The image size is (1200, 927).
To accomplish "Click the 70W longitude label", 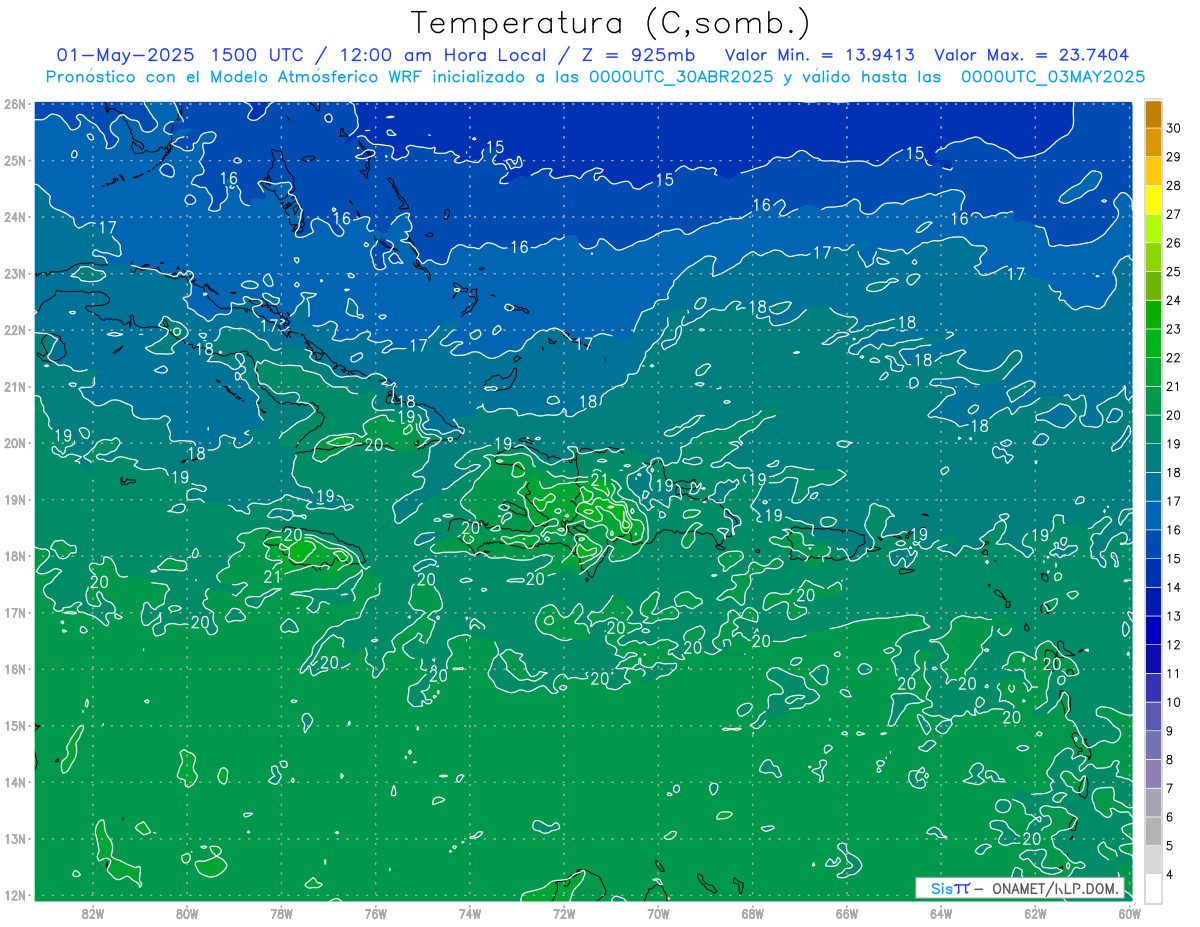I will 658,913.
